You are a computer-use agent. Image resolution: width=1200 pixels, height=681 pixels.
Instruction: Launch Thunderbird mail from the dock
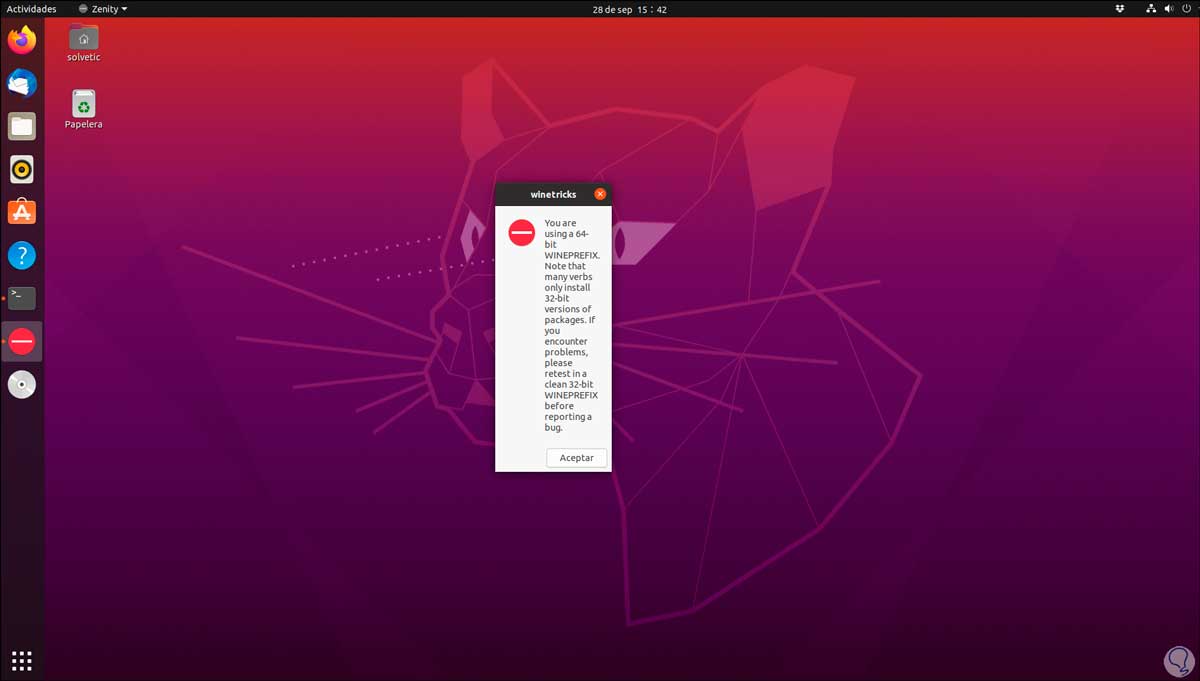coord(22,83)
